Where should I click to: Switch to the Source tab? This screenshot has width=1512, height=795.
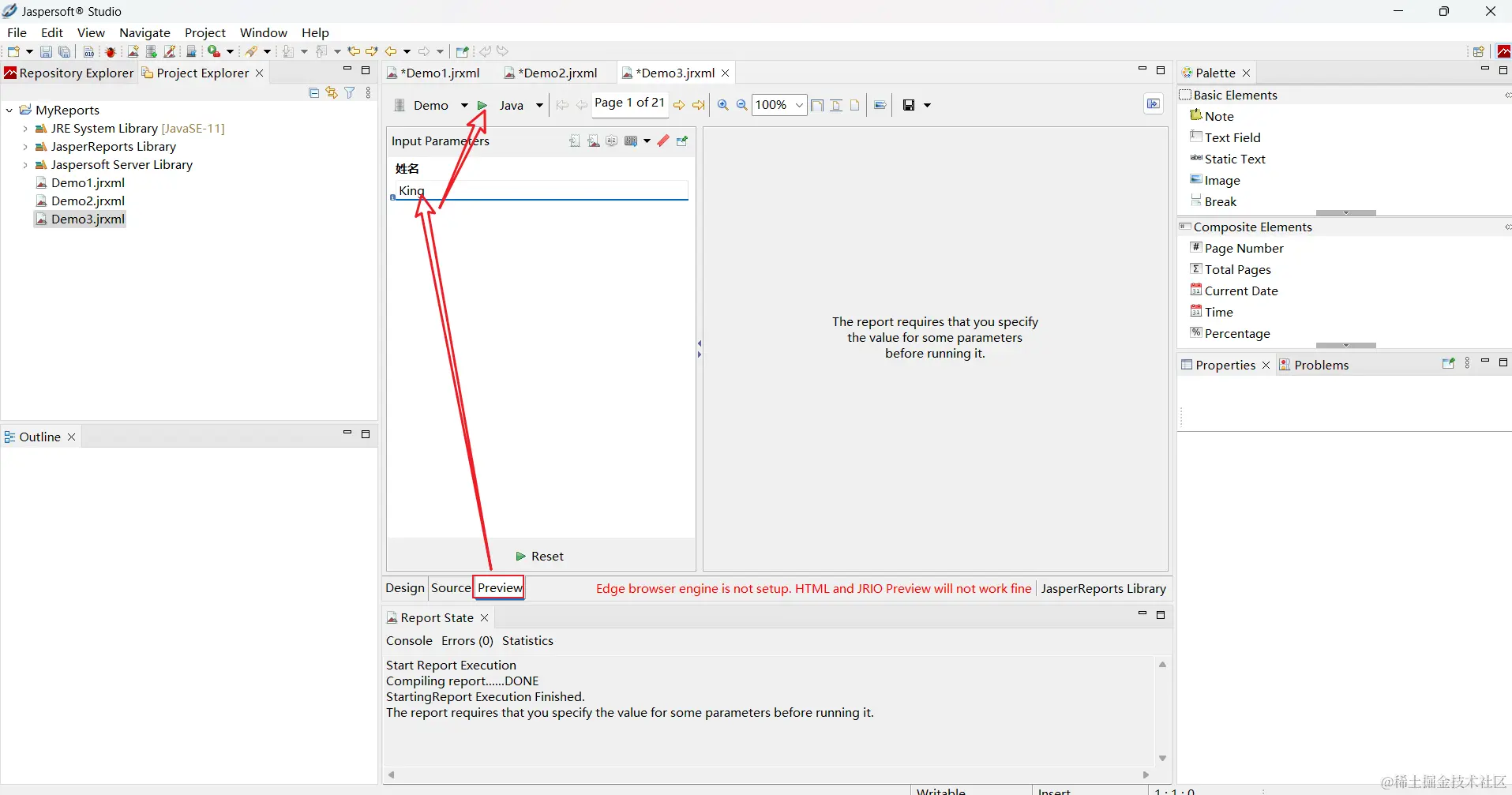(451, 587)
